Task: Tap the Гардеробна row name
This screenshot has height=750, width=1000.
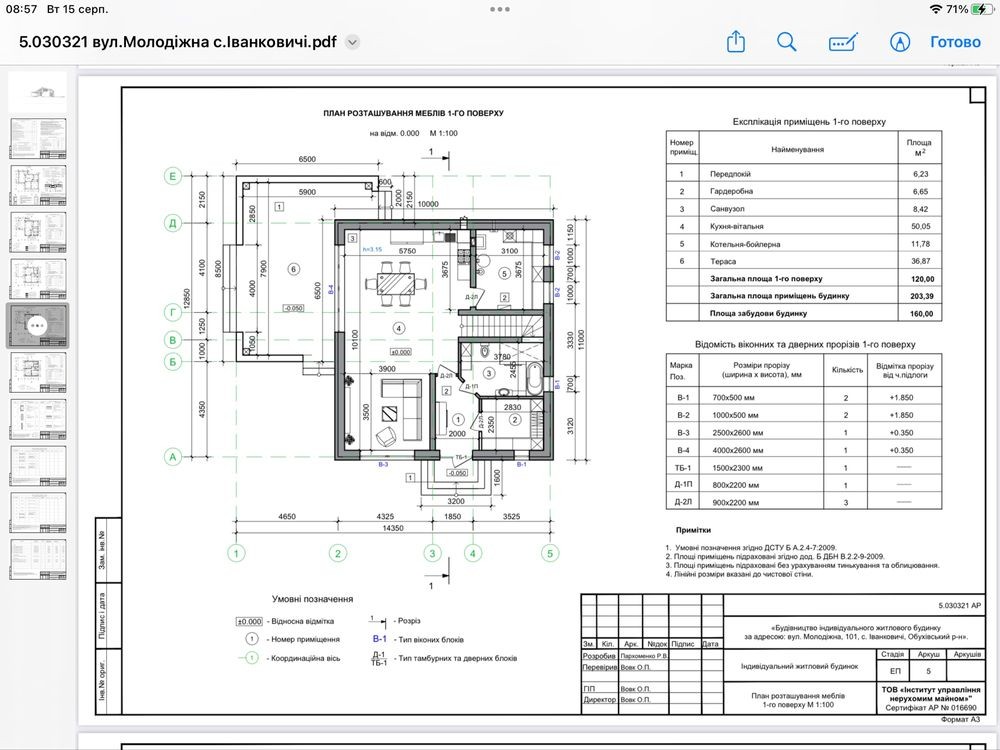Action: [x=731, y=191]
